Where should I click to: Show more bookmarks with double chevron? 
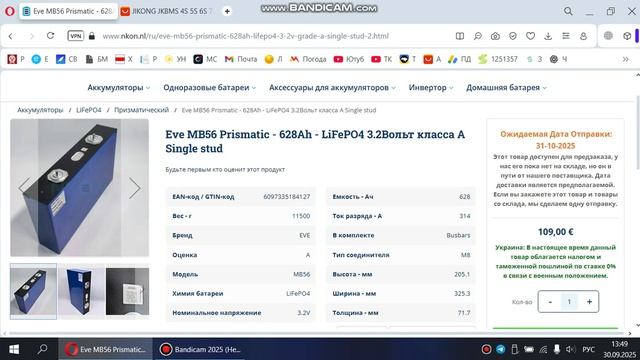pyautogui.click(x=625, y=59)
